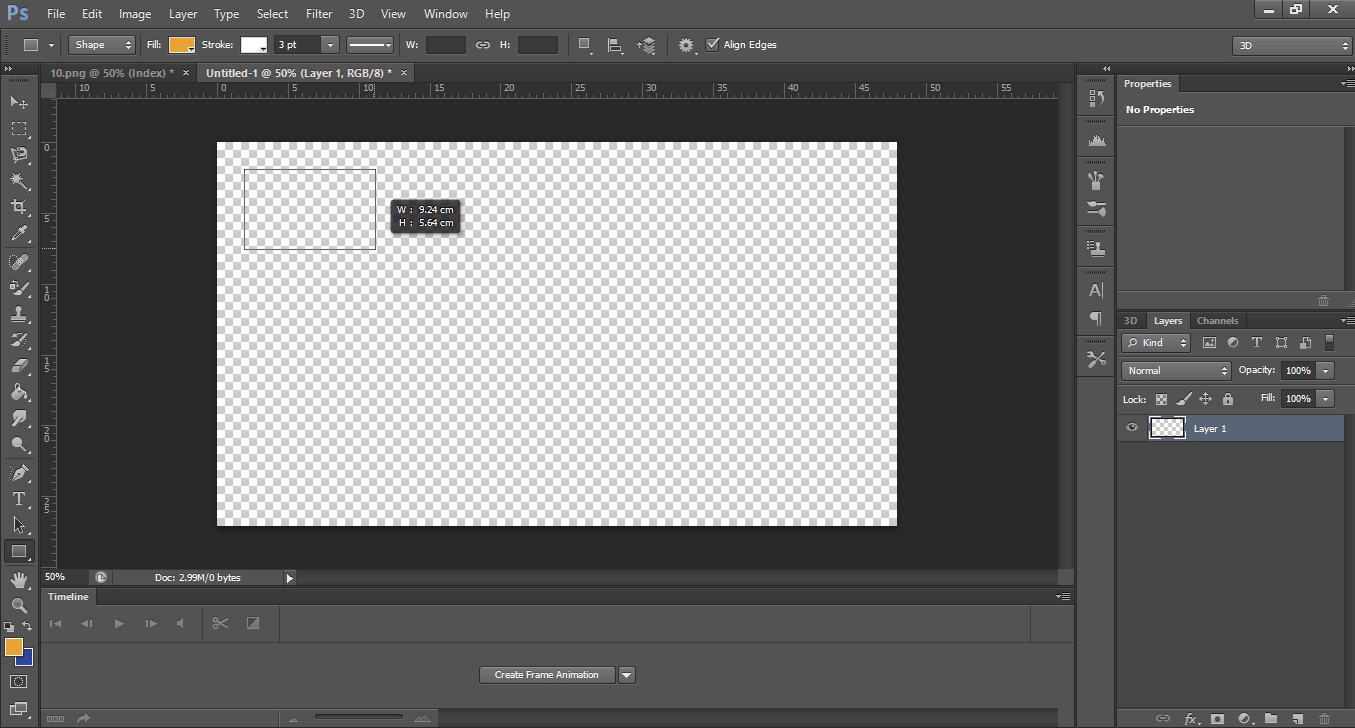Select the Hand tool

pyautogui.click(x=19, y=579)
